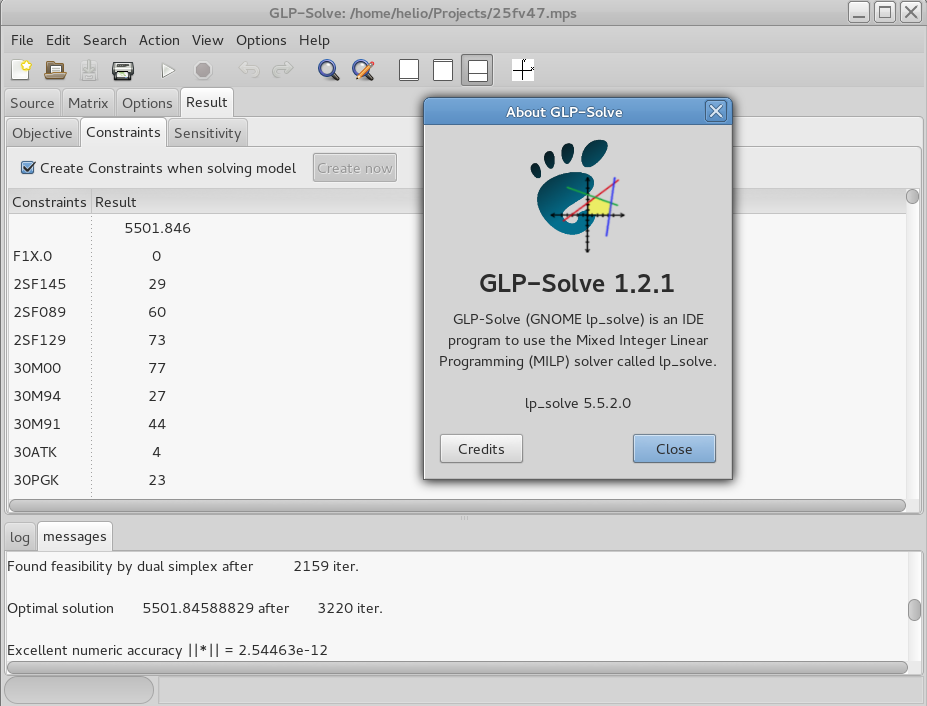The width and height of the screenshot is (927, 706).
Task: Switch to the Options tab
Action: [147, 103]
